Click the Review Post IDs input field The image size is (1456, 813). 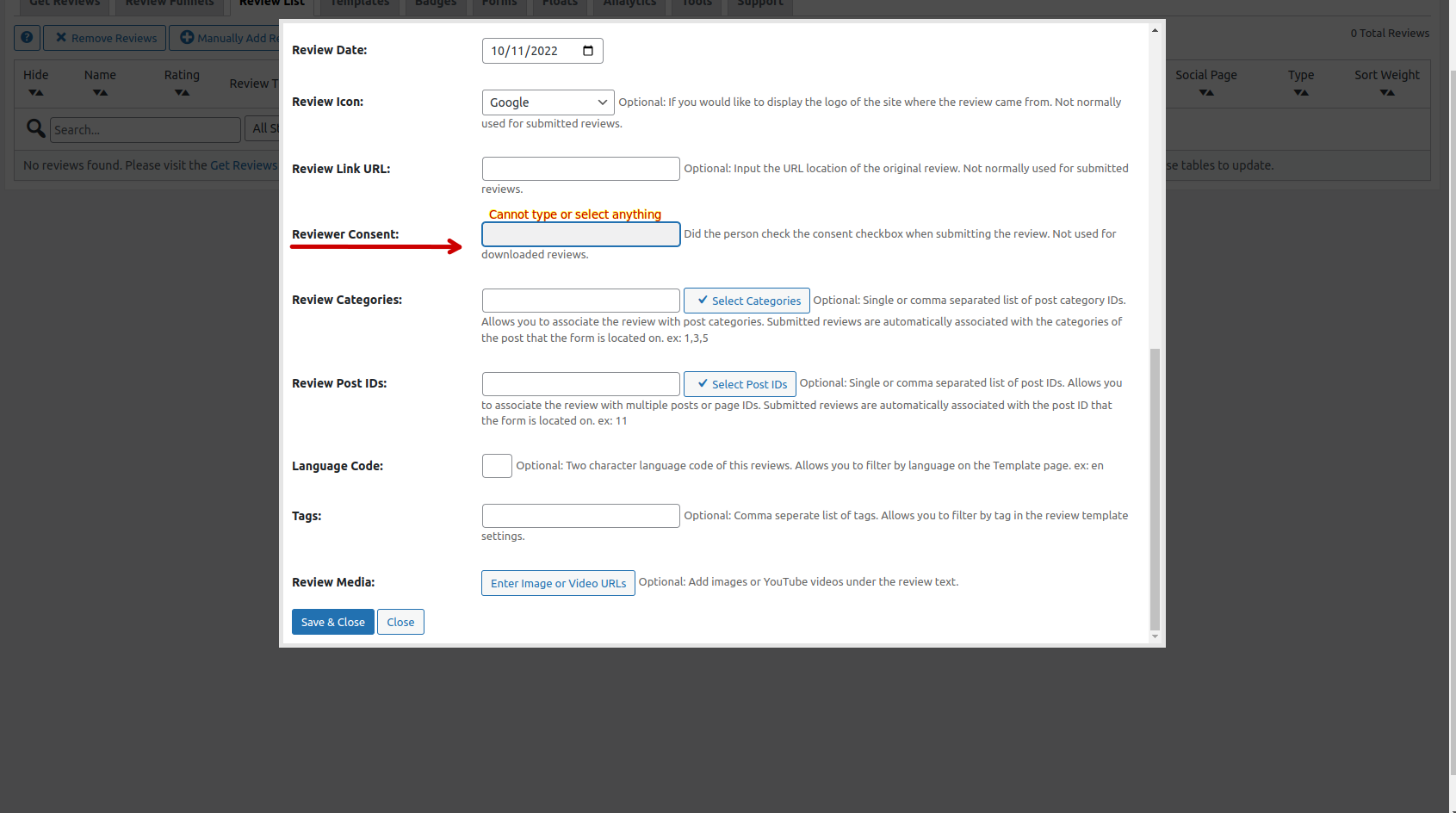[x=581, y=384]
